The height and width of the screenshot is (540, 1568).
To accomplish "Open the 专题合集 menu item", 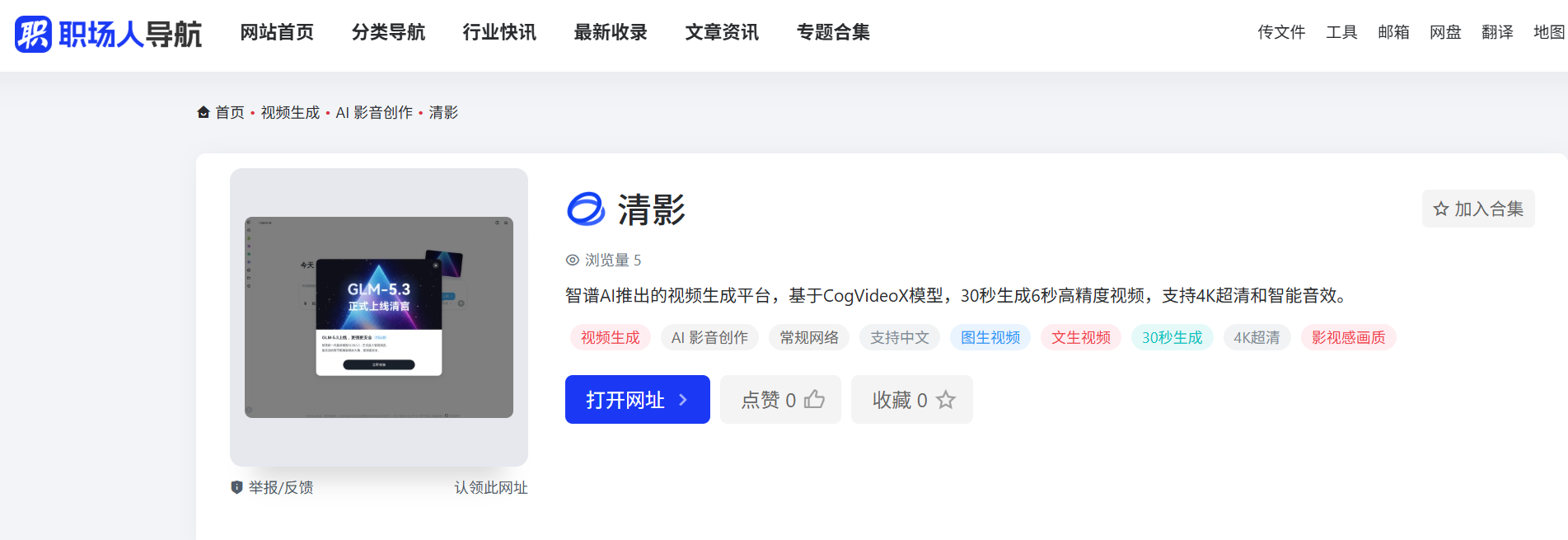I will coord(833,32).
